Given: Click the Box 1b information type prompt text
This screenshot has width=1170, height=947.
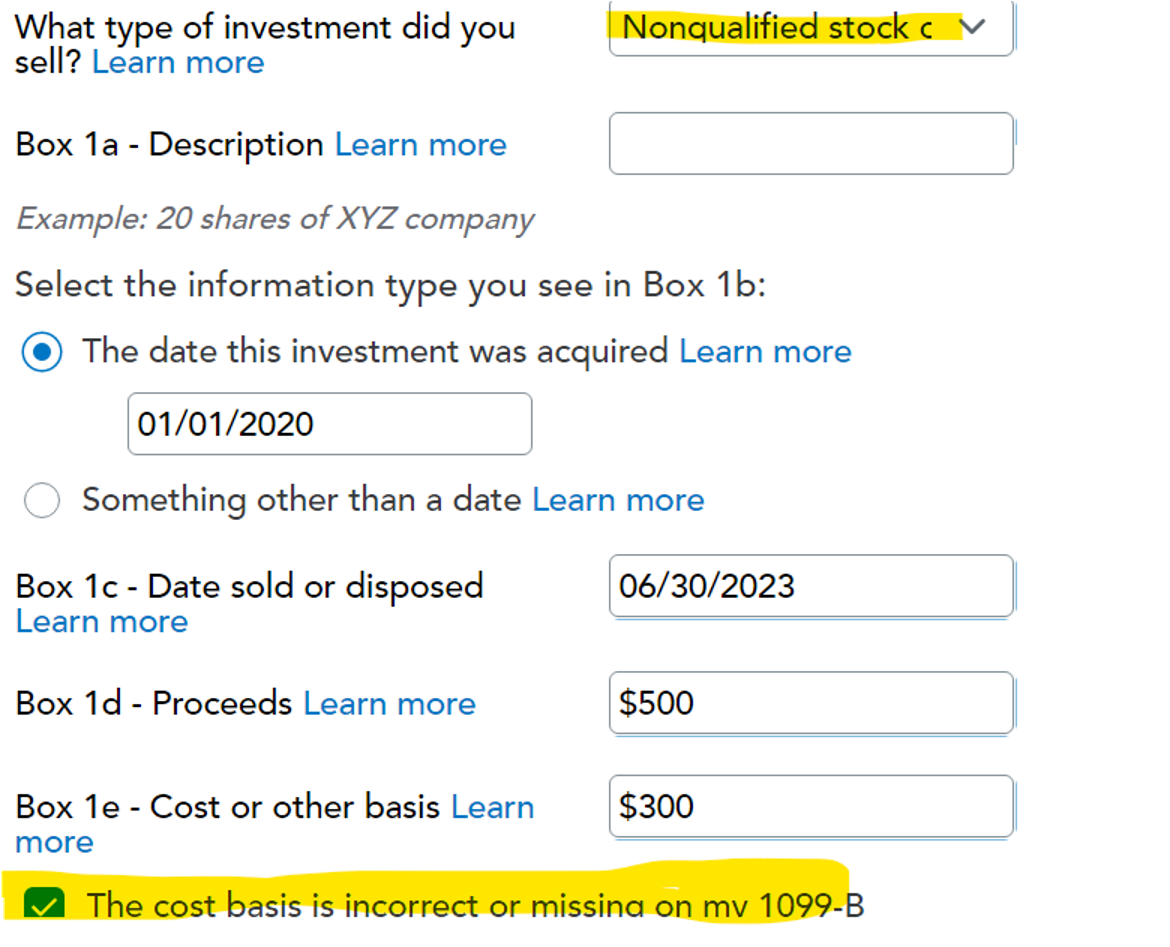Looking at the screenshot, I should [x=390, y=285].
